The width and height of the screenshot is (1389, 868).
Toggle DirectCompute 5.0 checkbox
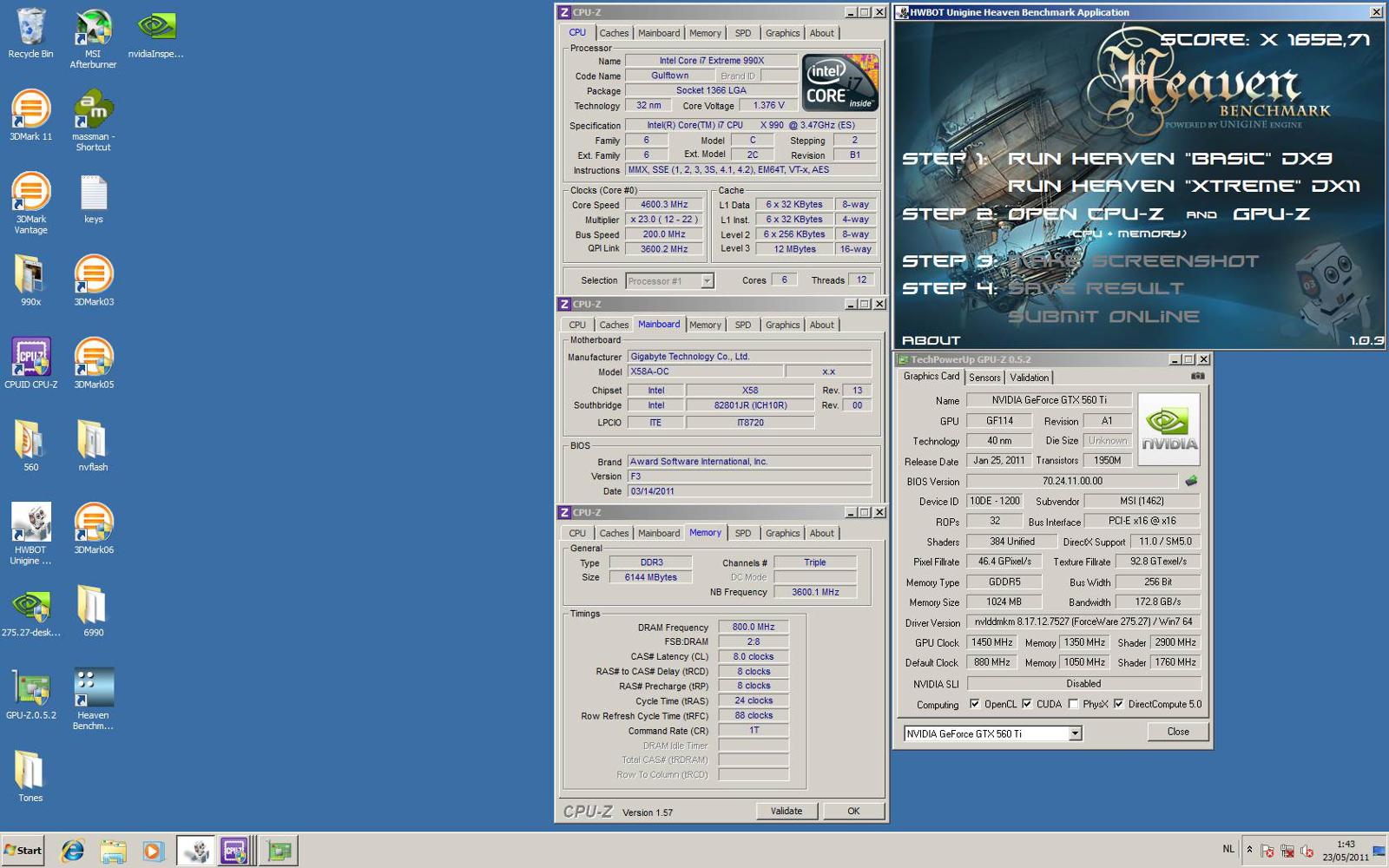(x=1118, y=704)
